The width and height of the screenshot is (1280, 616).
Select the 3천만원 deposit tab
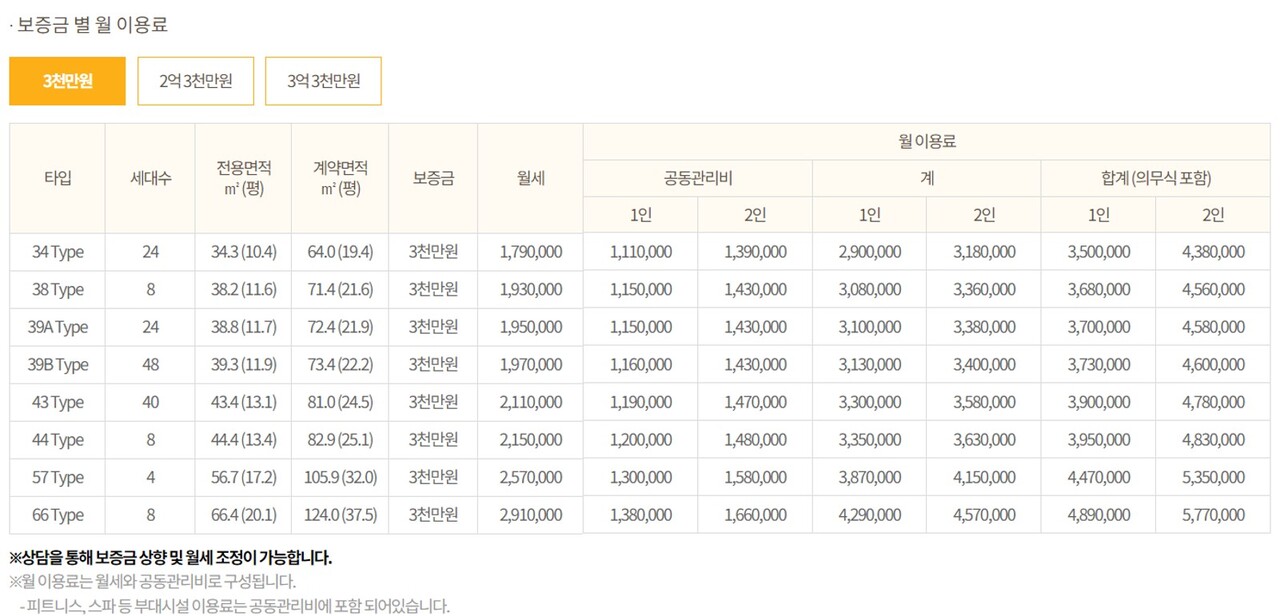click(x=67, y=81)
